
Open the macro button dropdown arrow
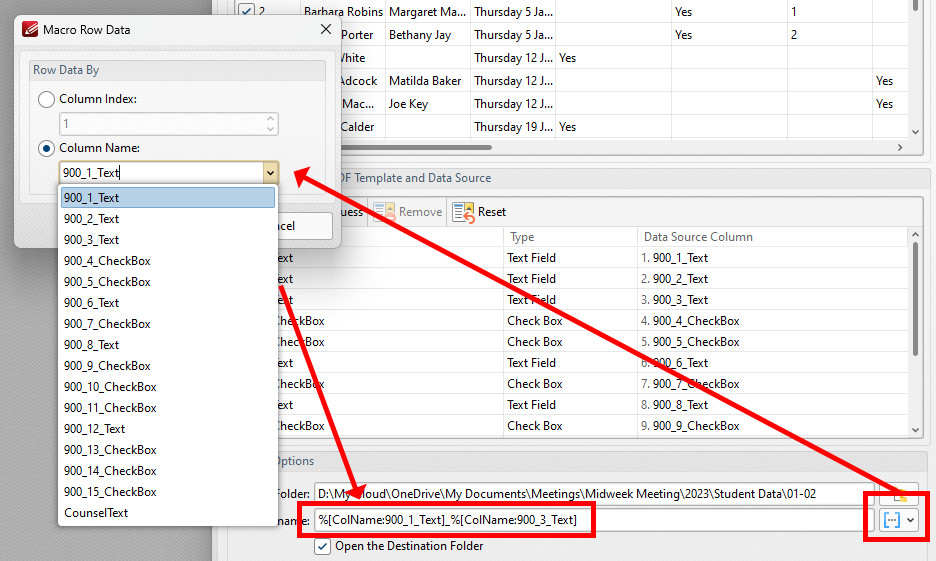pyautogui.click(x=910, y=520)
